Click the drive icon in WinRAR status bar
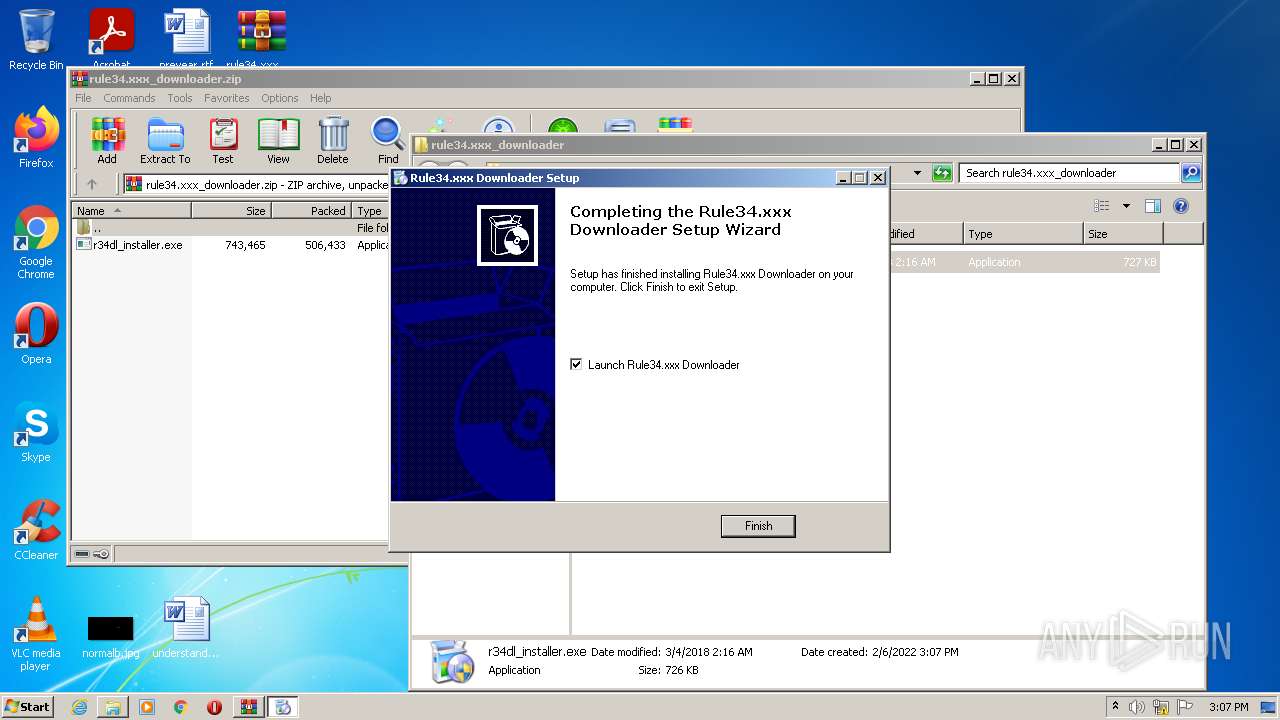Screen dimensions: 1280x720 coord(83,554)
